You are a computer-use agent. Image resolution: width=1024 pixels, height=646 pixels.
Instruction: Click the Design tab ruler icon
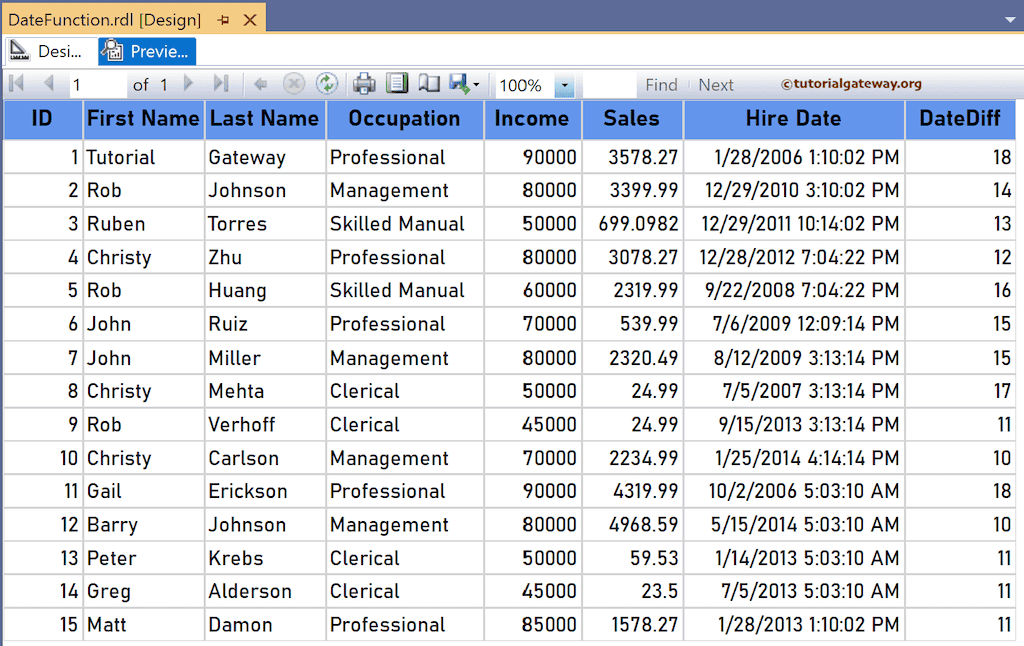point(17,50)
